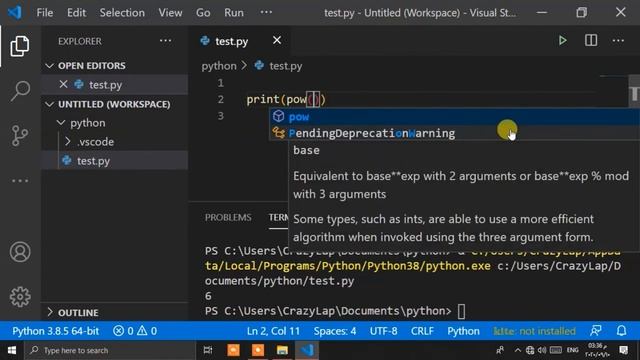Image resolution: width=640 pixels, height=360 pixels.
Task: Change language mode Python
Action: (x=463, y=331)
